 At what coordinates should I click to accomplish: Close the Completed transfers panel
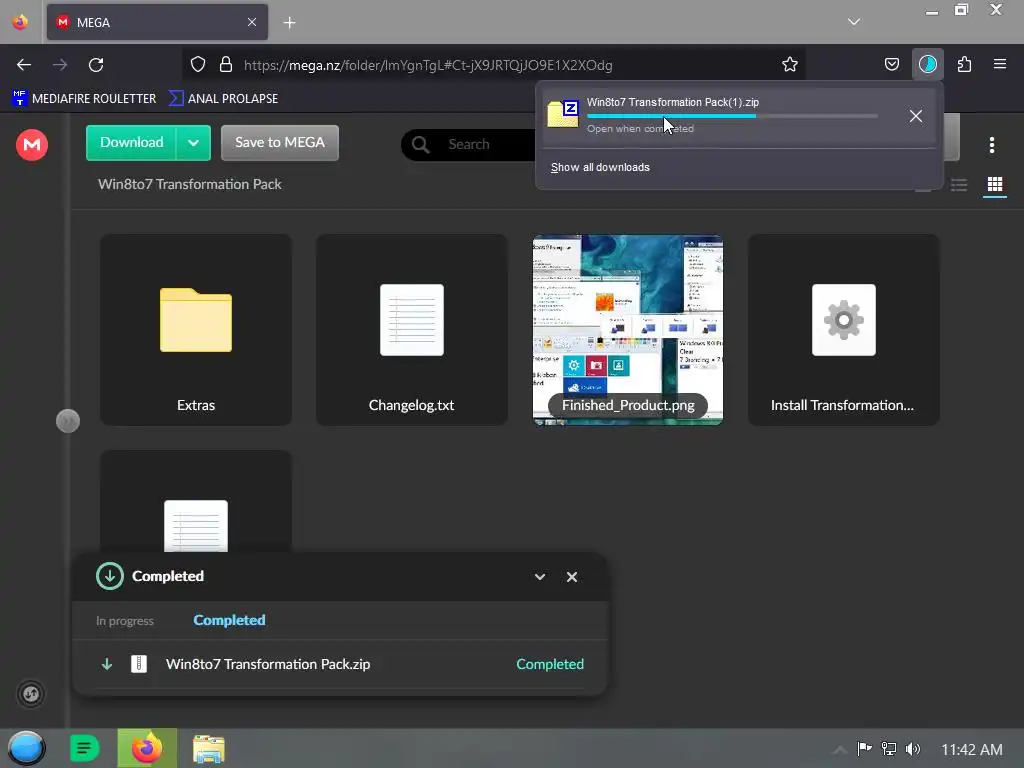coord(571,577)
